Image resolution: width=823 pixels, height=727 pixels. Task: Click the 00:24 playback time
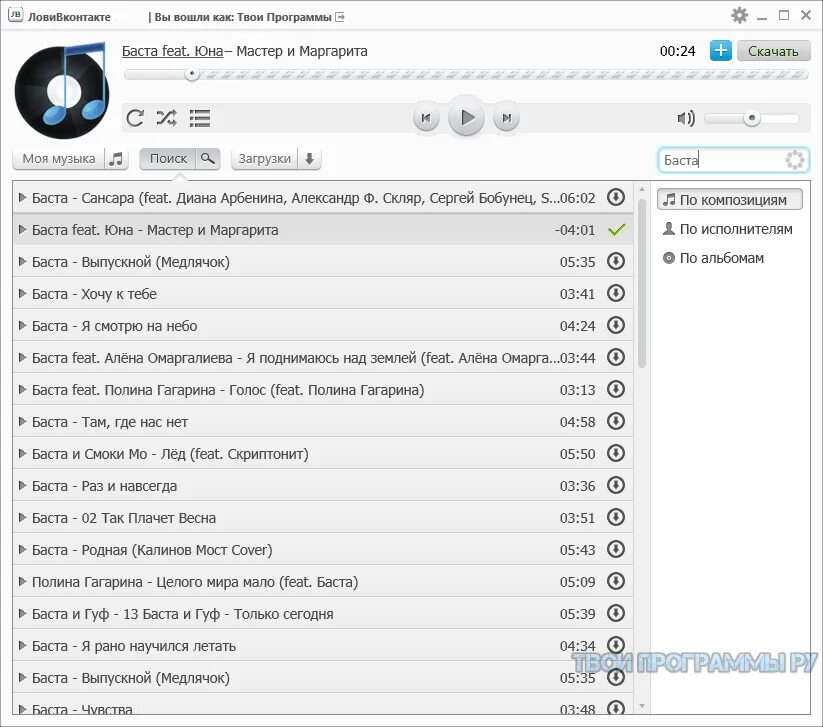point(677,51)
